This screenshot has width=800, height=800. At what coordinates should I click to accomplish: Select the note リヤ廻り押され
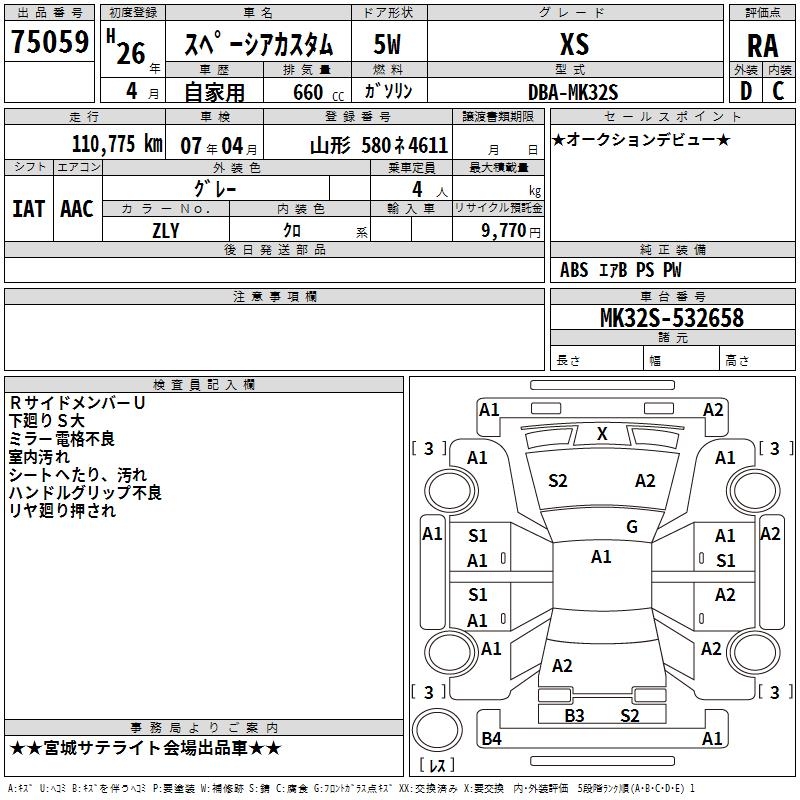point(63,510)
